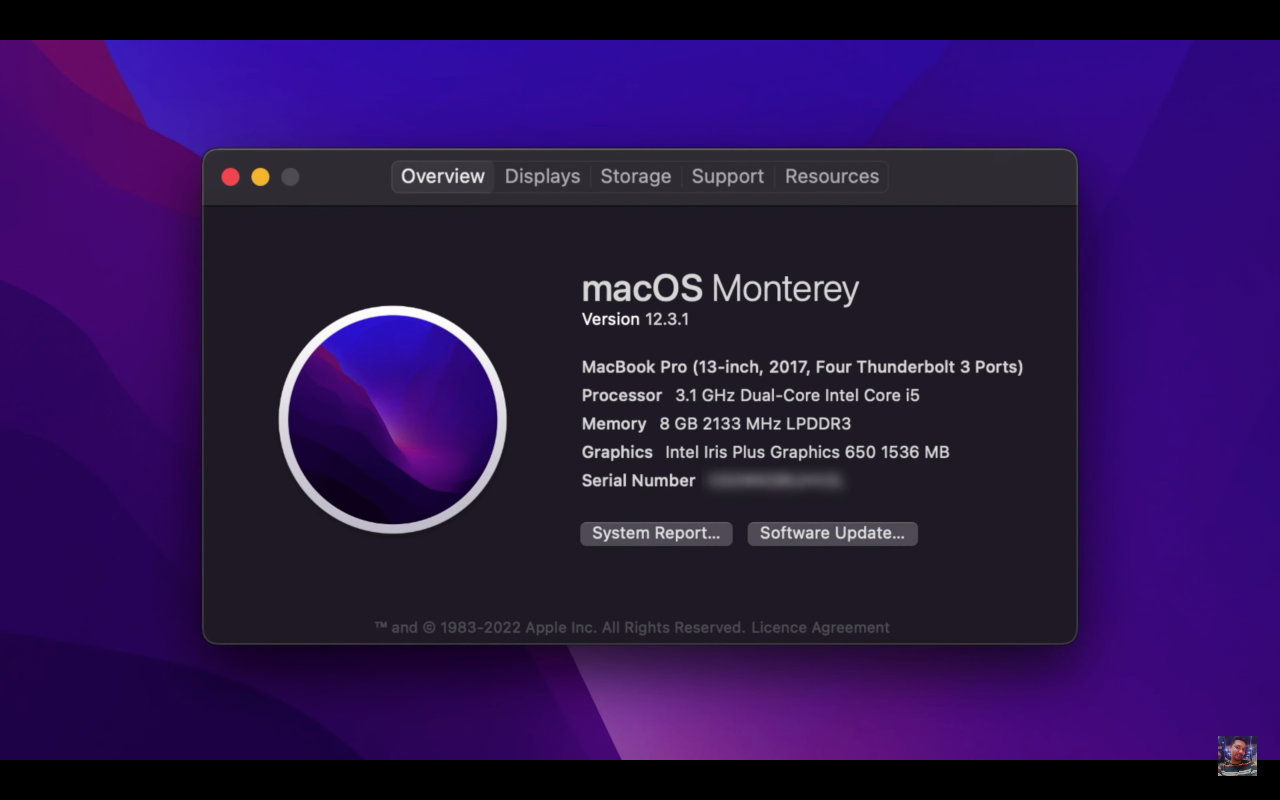
Task: Click the System Report button
Action: (x=656, y=533)
